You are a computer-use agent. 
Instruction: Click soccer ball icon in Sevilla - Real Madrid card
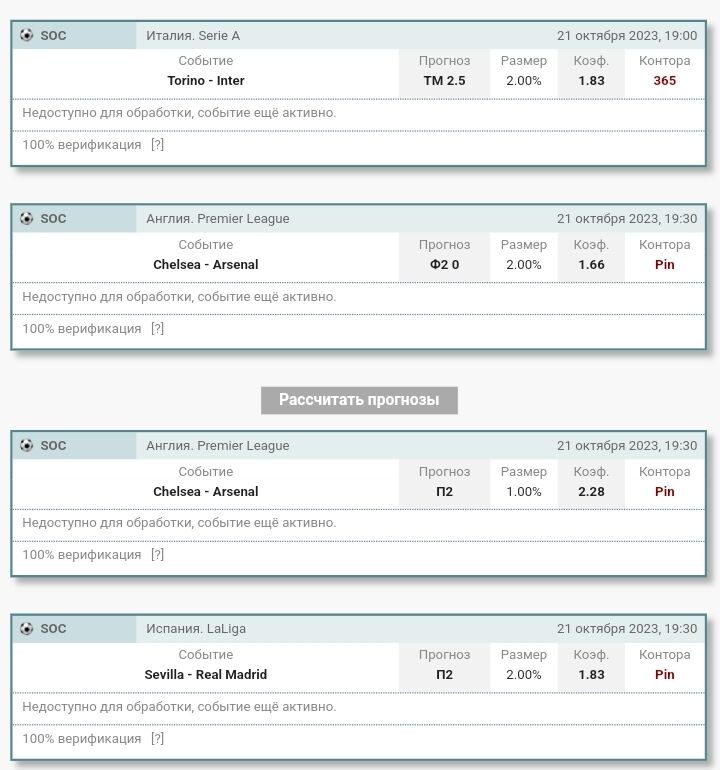point(26,629)
